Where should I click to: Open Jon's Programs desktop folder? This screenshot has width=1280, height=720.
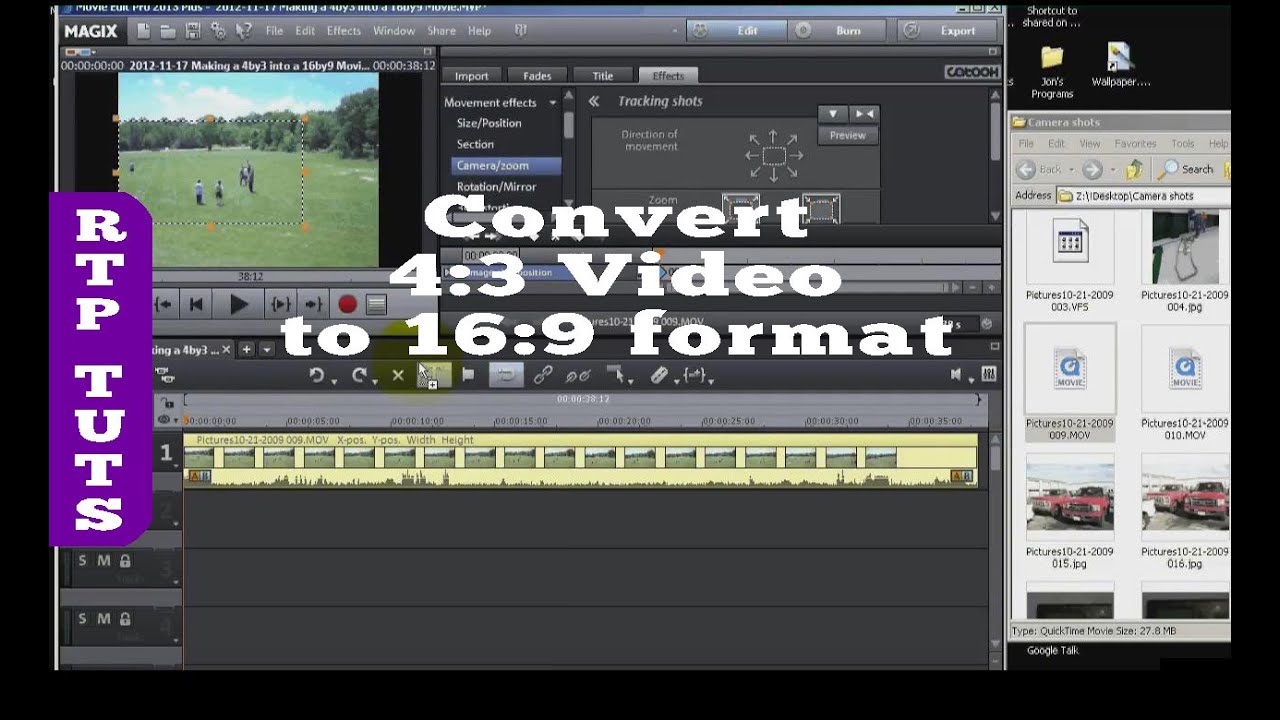click(1052, 71)
